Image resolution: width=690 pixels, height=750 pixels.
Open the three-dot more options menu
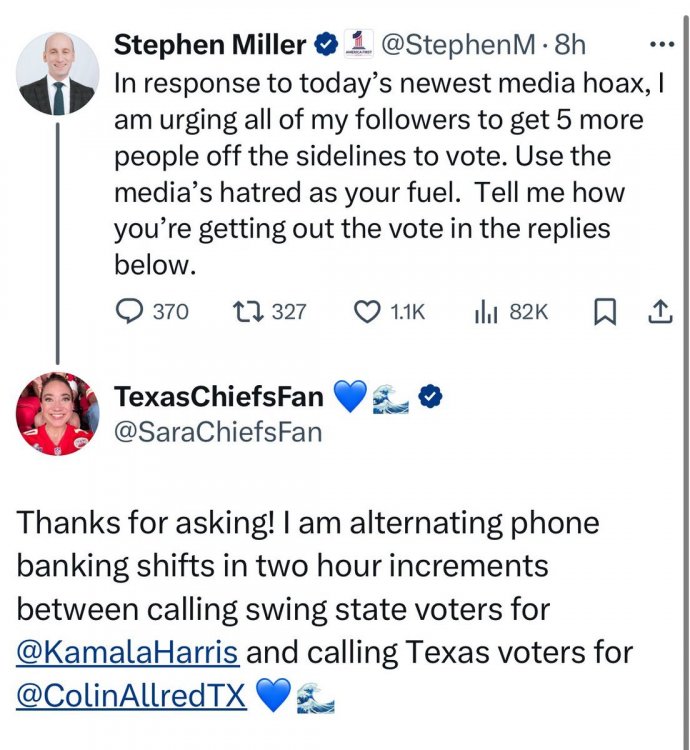coord(662,44)
